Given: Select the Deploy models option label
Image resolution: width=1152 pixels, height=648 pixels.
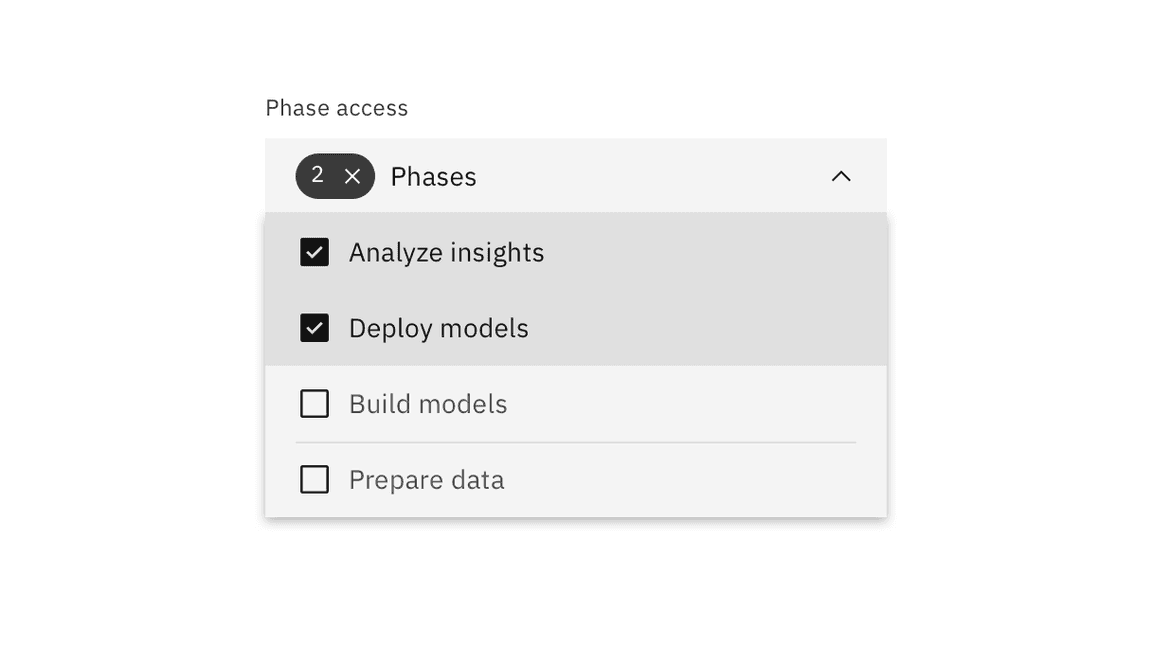Looking at the screenshot, I should 438,328.
